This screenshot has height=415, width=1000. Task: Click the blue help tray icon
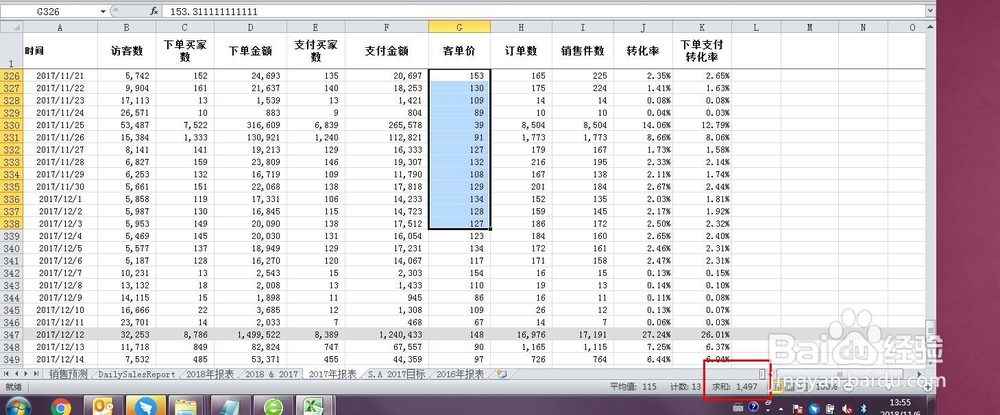(754, 406)
